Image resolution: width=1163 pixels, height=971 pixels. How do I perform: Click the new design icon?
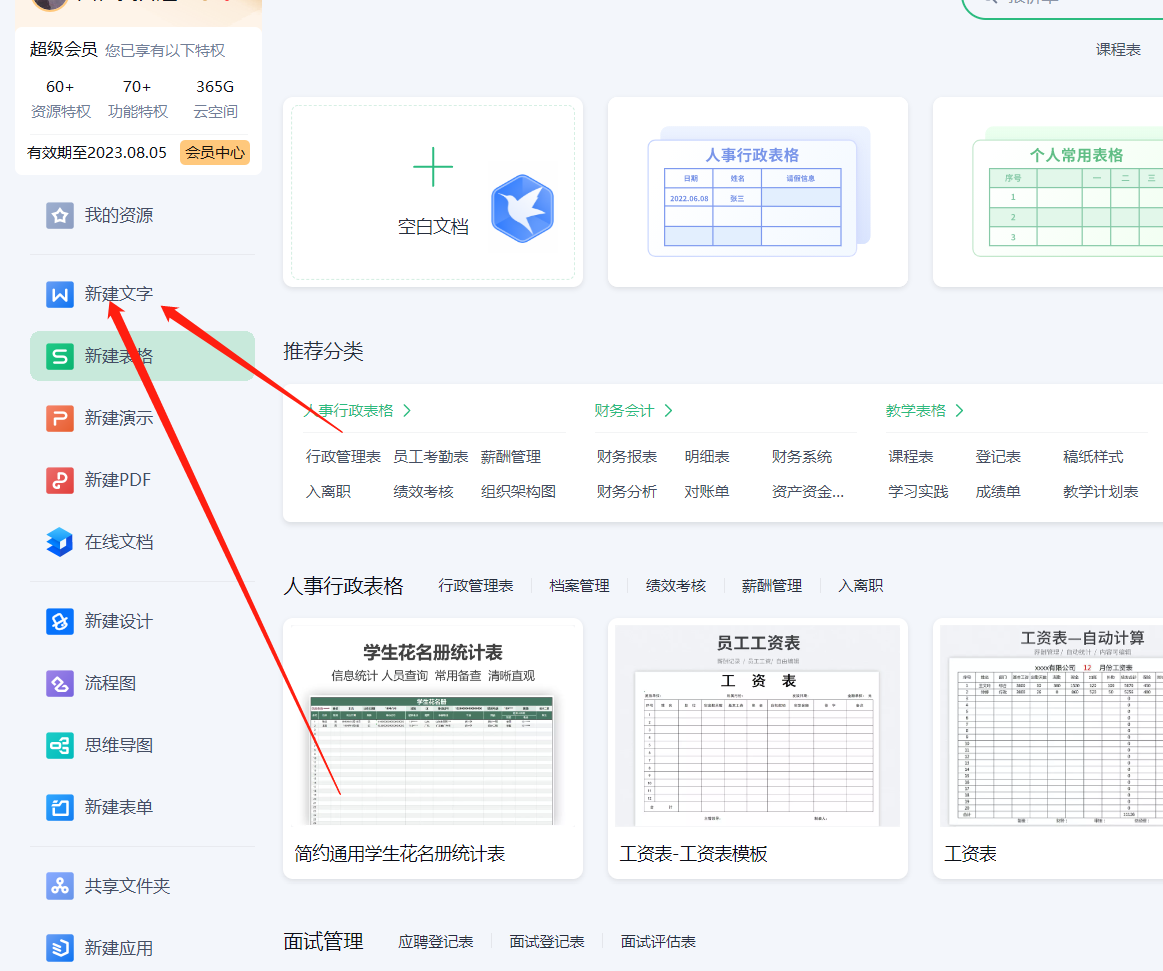pos(60,621)
